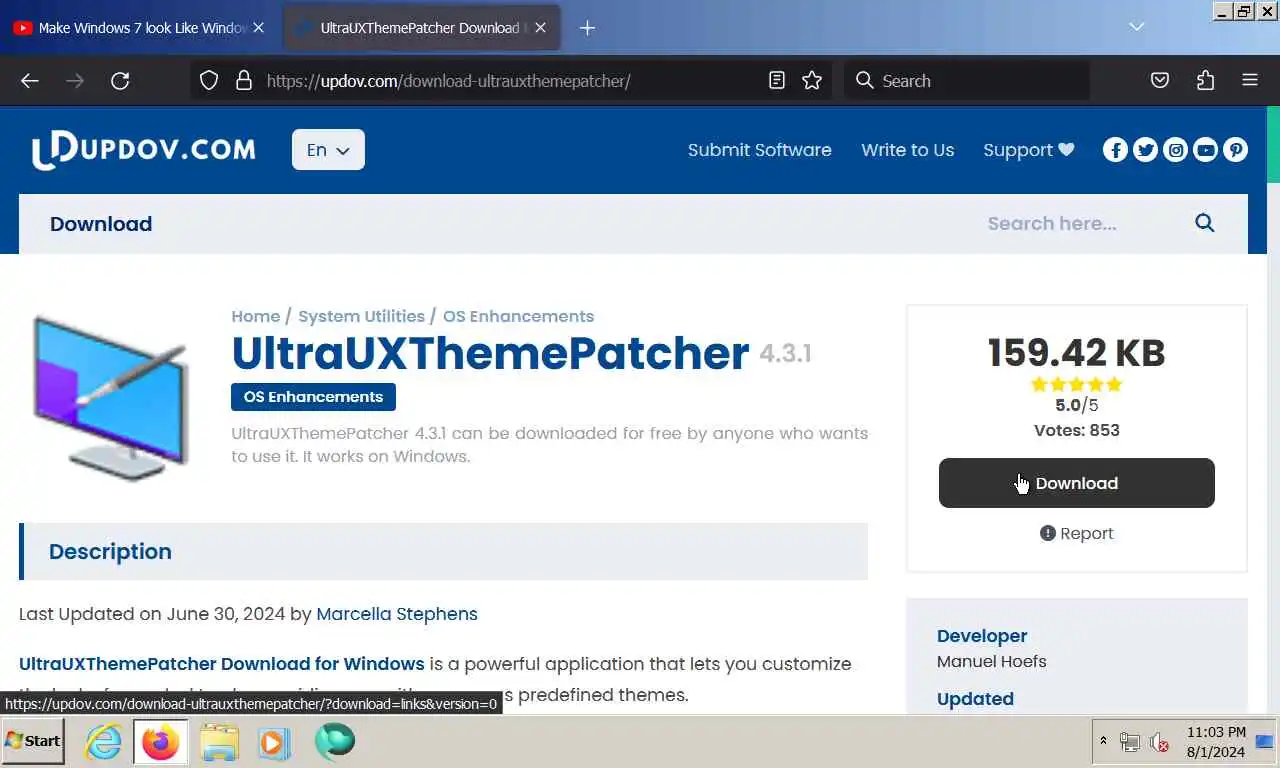Viewport: 1280px width, 768px height.
Task: Expand the list all tabs chevron
Action: (x=1136, y=27)
